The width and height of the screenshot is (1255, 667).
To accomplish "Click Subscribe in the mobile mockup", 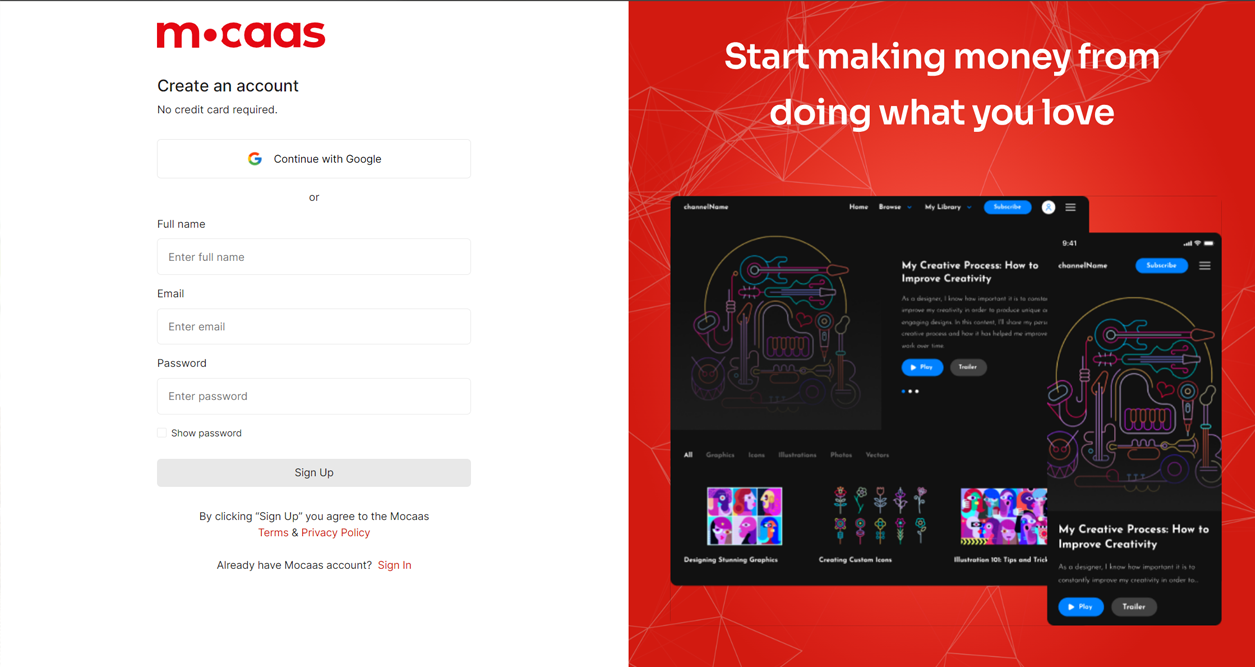I will pos(1161,266).
